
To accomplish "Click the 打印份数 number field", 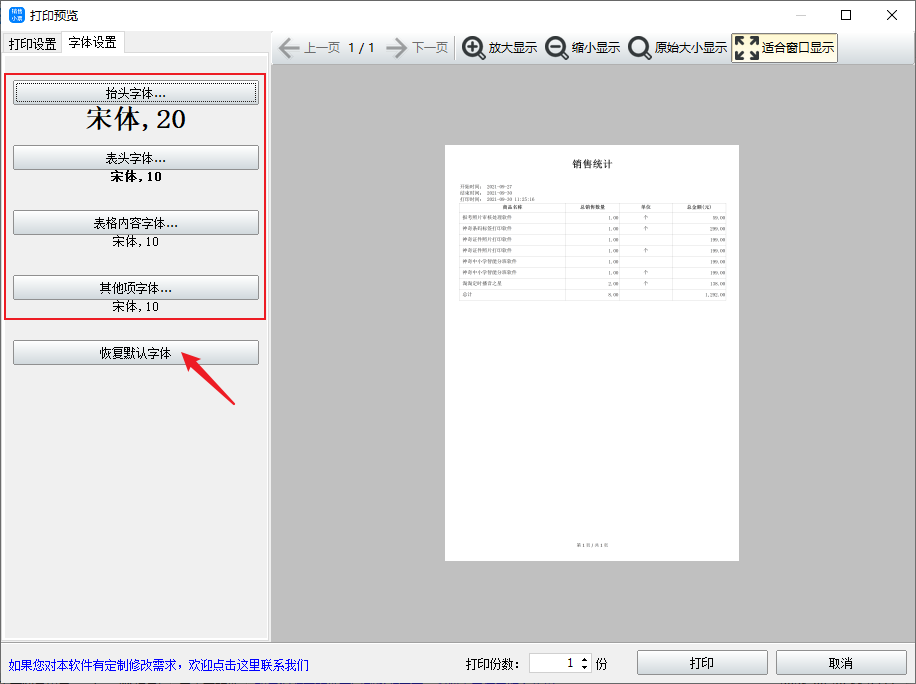I will point(553,664).
